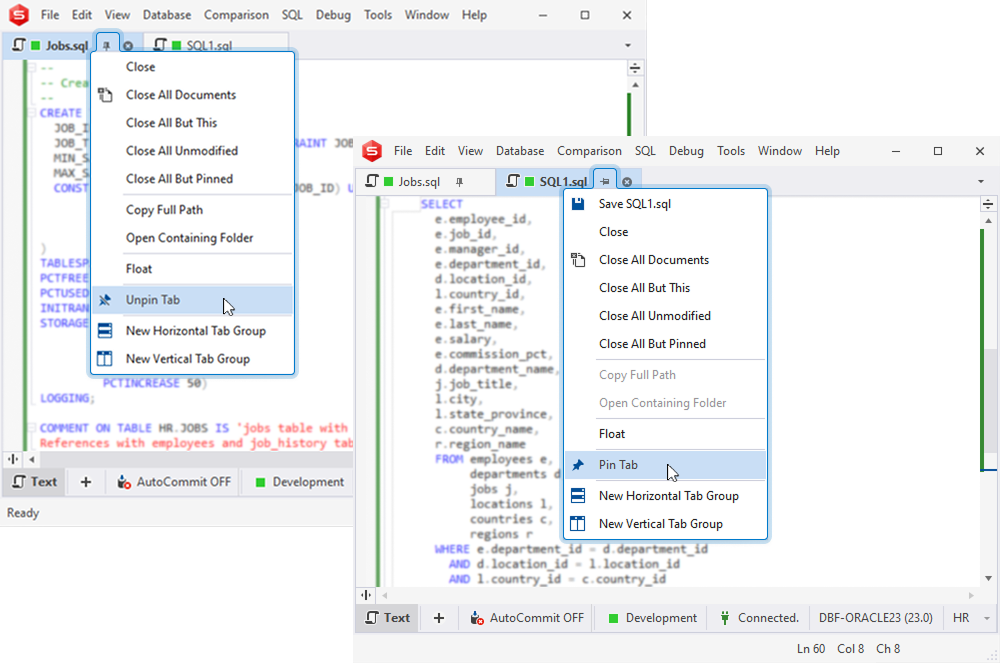
Task: Click the Development category in the right status bar
Action: [x=652, y=618]
